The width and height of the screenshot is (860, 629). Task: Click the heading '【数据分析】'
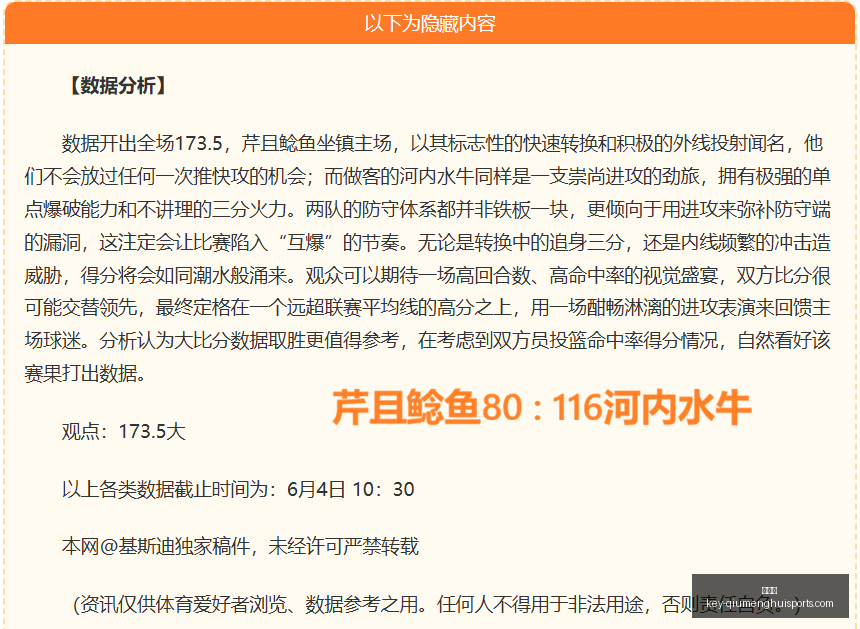pos(117,86)
